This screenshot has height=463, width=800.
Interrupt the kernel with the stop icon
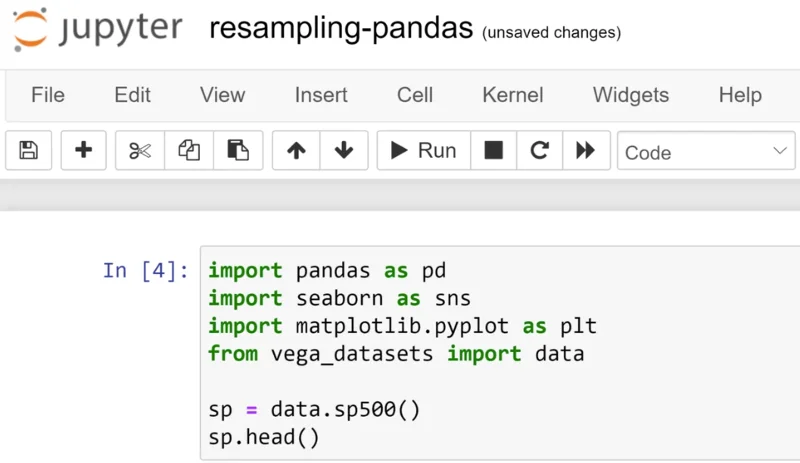point(493,150)
